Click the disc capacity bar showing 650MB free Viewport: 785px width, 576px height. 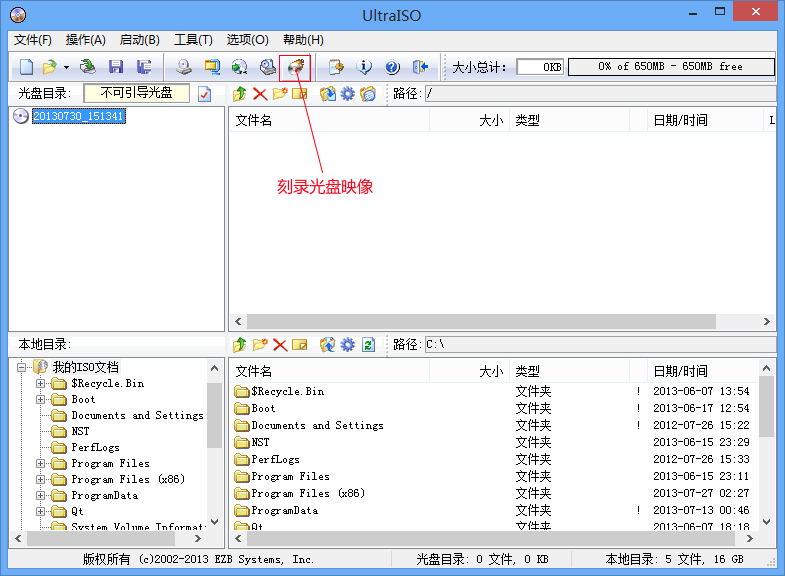tap(671, 67)
